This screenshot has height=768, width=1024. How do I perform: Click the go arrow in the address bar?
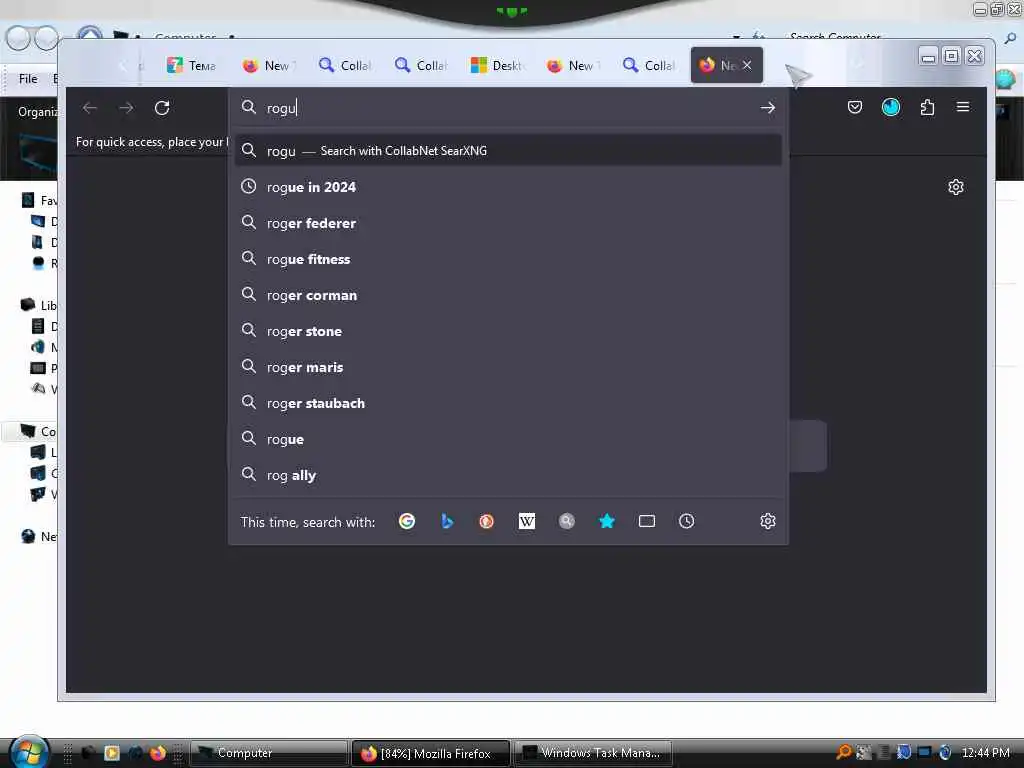tap(768, 108)
